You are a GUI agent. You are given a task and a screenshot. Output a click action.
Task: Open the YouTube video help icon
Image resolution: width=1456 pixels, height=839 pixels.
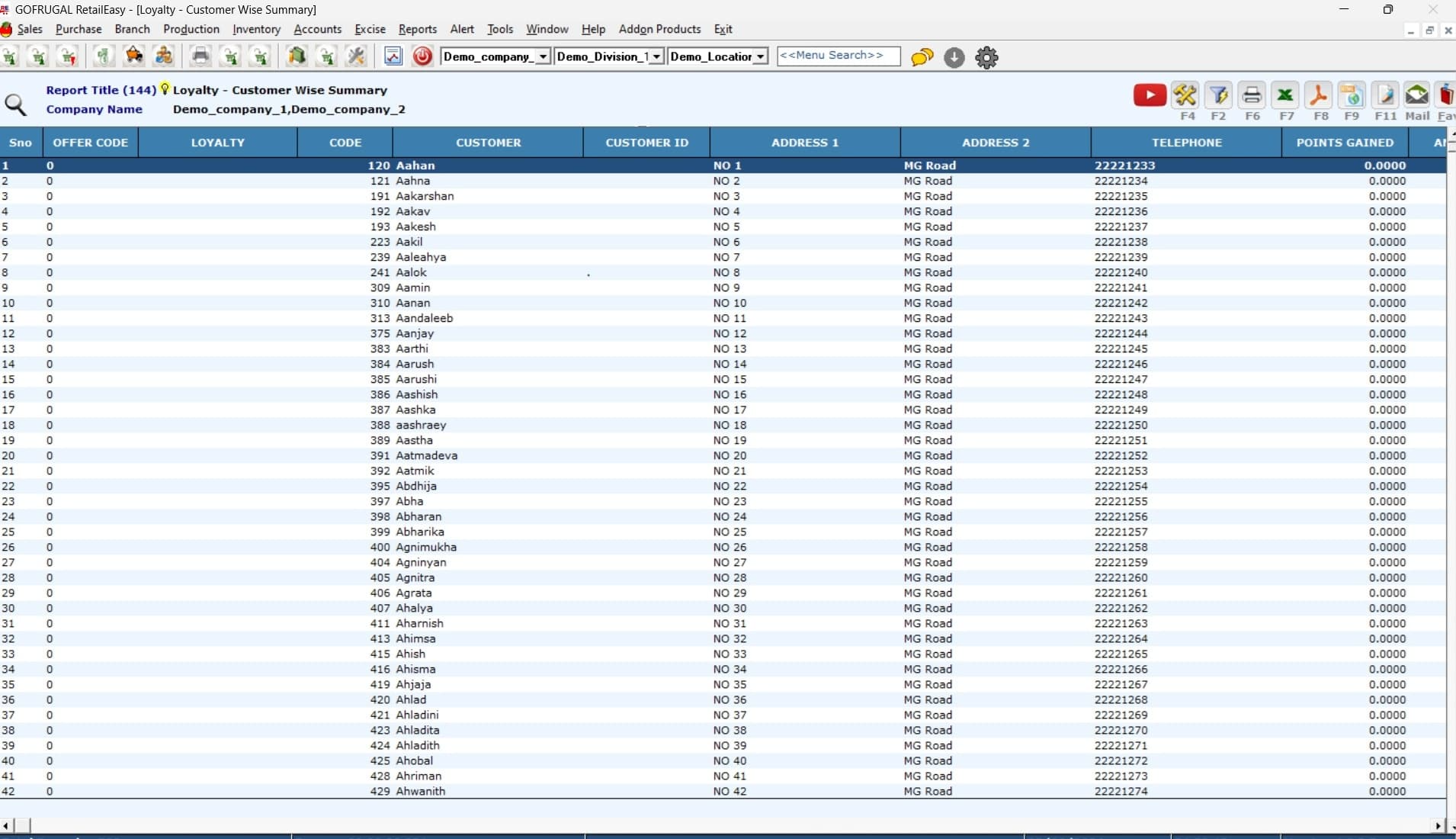1150,95
